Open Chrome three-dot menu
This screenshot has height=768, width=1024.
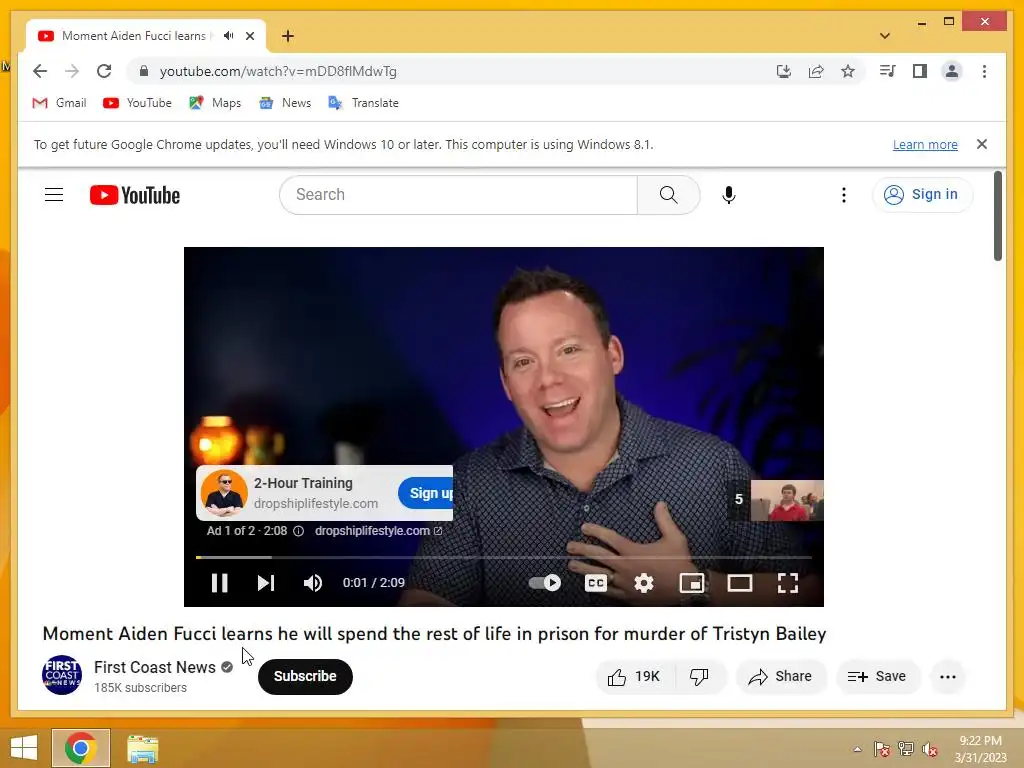click(984, 71)
